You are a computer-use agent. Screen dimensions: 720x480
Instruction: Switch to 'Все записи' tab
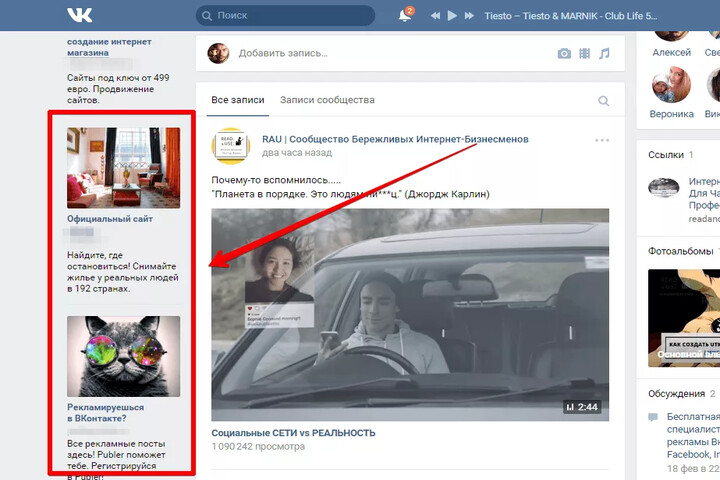pyautogui.click(x=237, y=100)
